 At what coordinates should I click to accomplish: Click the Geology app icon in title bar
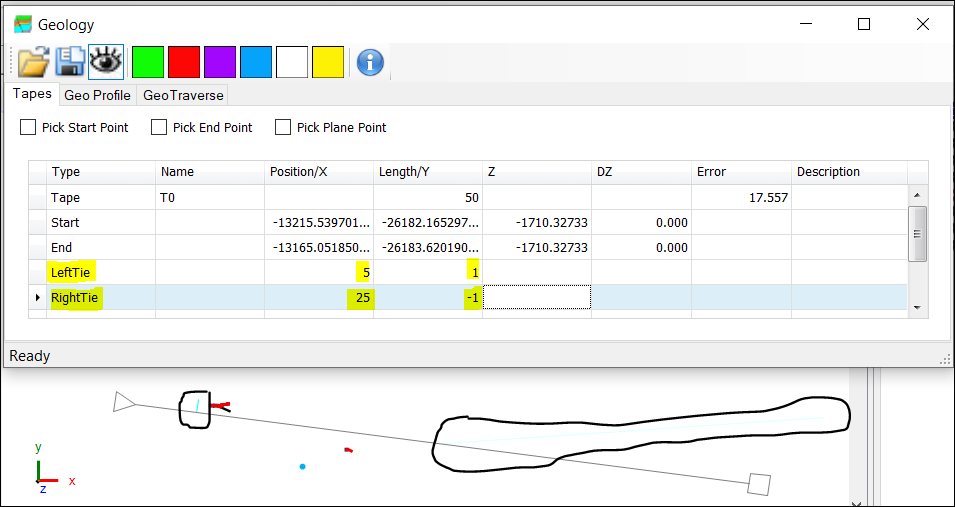tap(23, 24)
